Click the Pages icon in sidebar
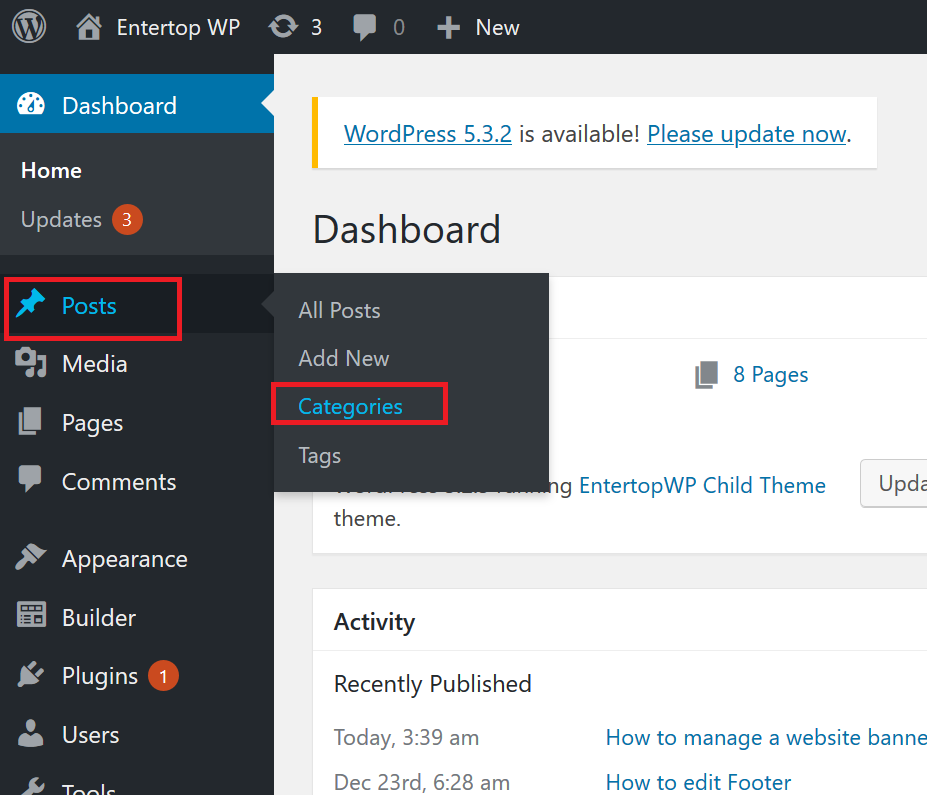This screenshot has height=795, width=927. point(30,421)
